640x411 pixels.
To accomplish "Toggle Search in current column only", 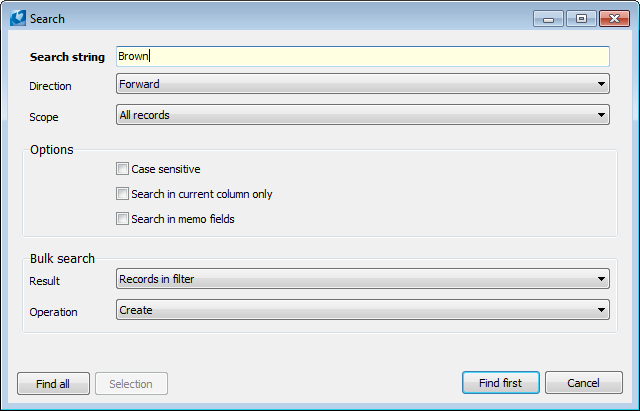I will point(122,193).
